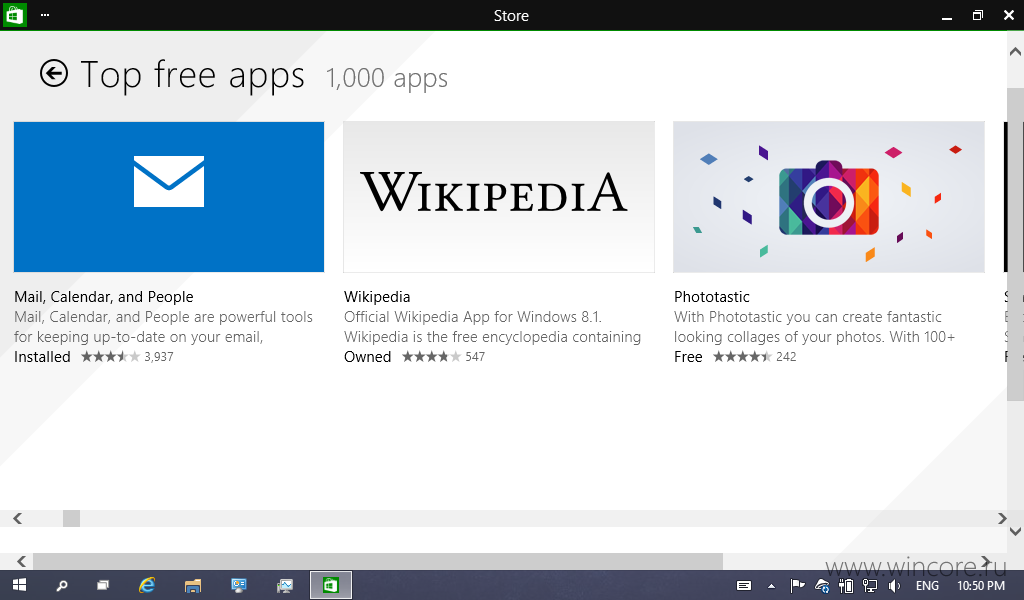Open Action Center flag icon
Viewport: 1024px width, 600px height.
point(797,586)
